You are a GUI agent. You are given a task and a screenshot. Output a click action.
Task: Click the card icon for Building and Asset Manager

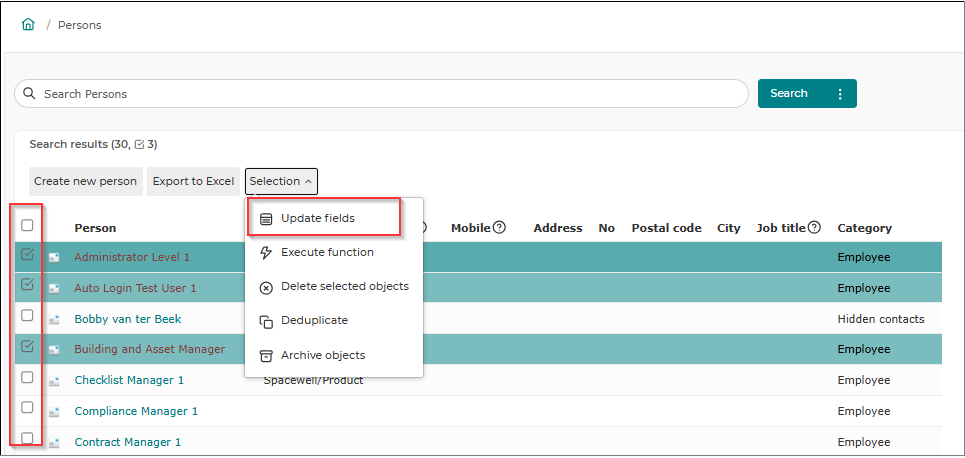pos(54,350)
